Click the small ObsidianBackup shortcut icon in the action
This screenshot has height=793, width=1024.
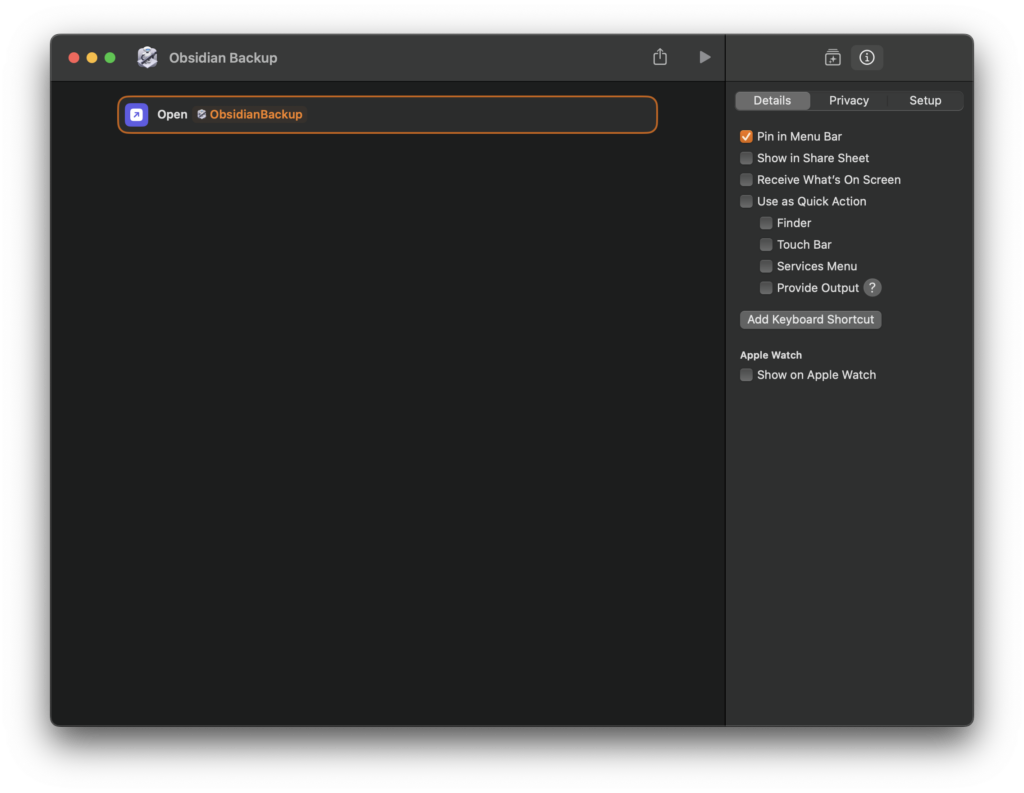(x=202, y=114)
